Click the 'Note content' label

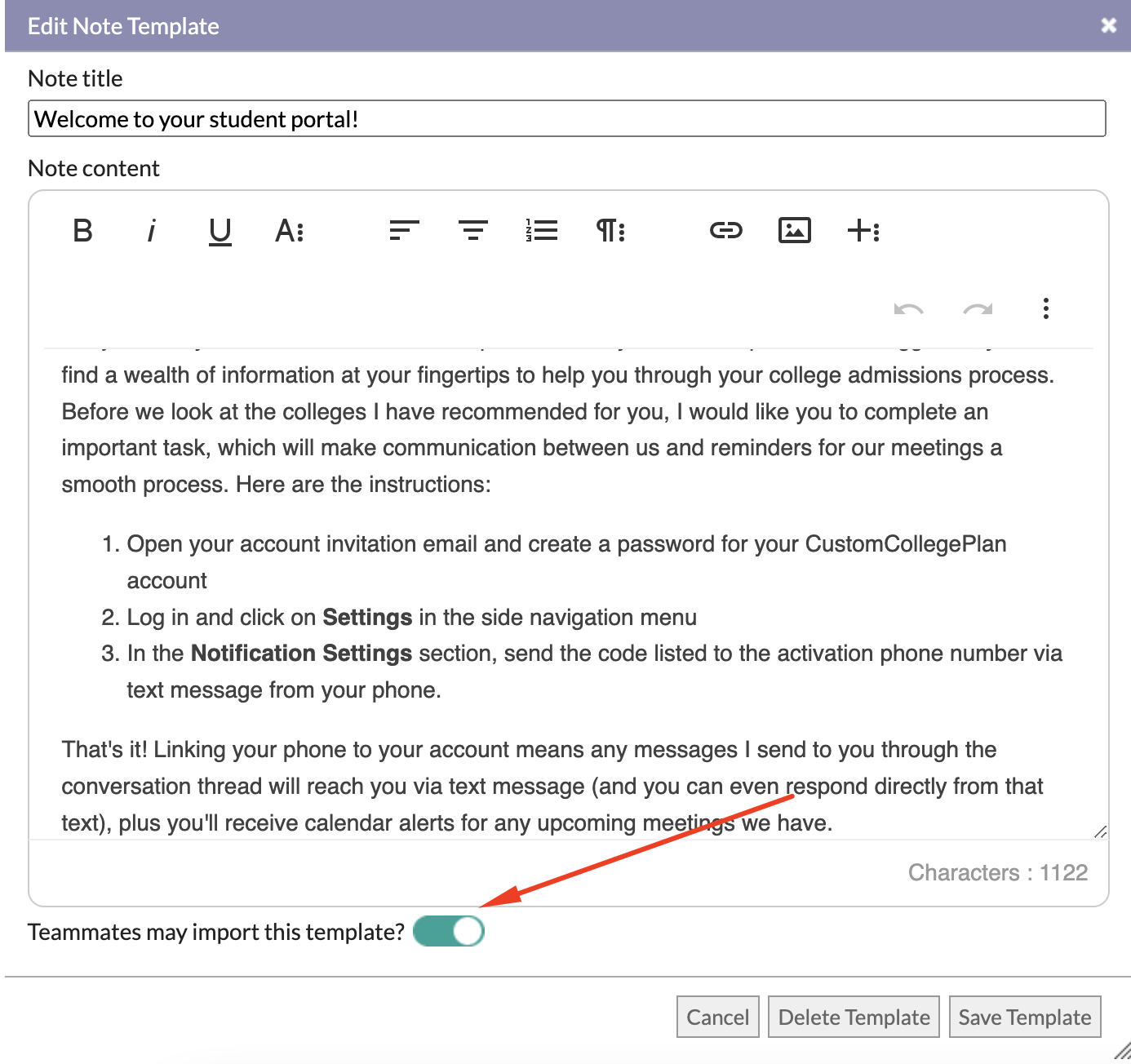point(94,168)
